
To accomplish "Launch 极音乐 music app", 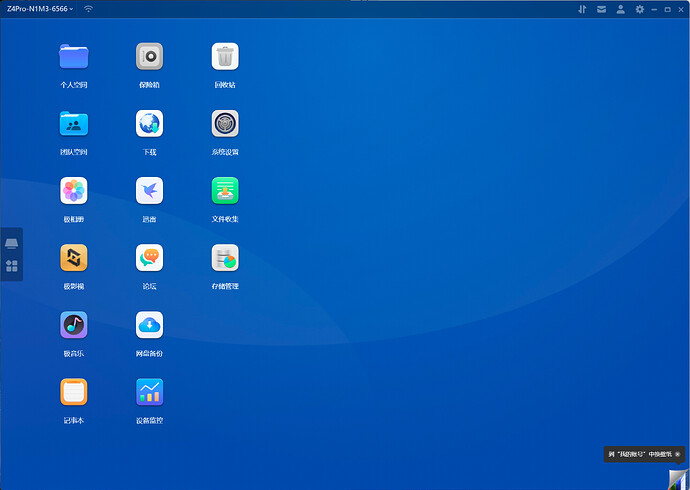I will 74,325.
